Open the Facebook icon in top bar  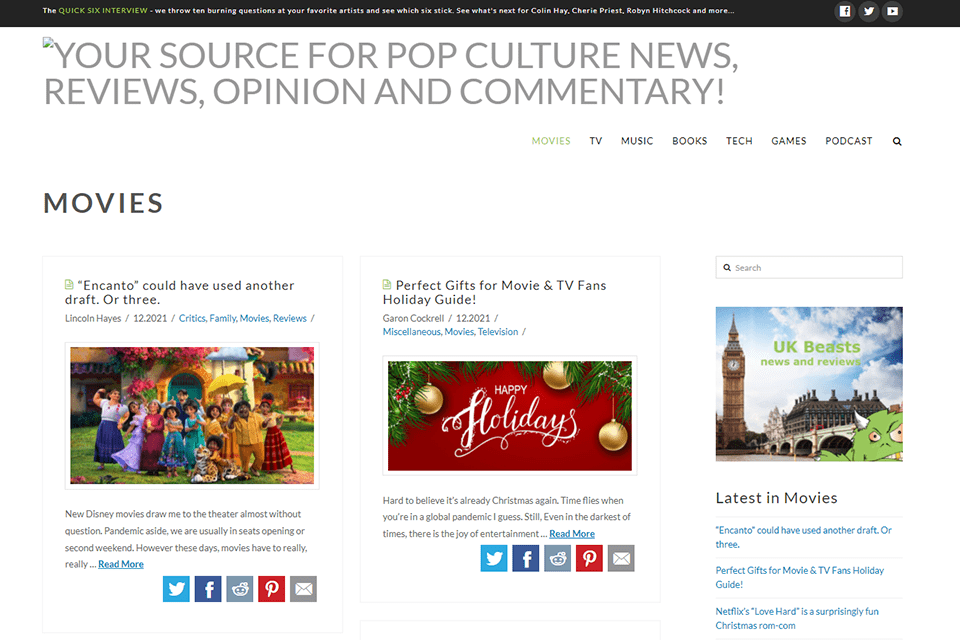pyautogui.click(x=845, y=11)
